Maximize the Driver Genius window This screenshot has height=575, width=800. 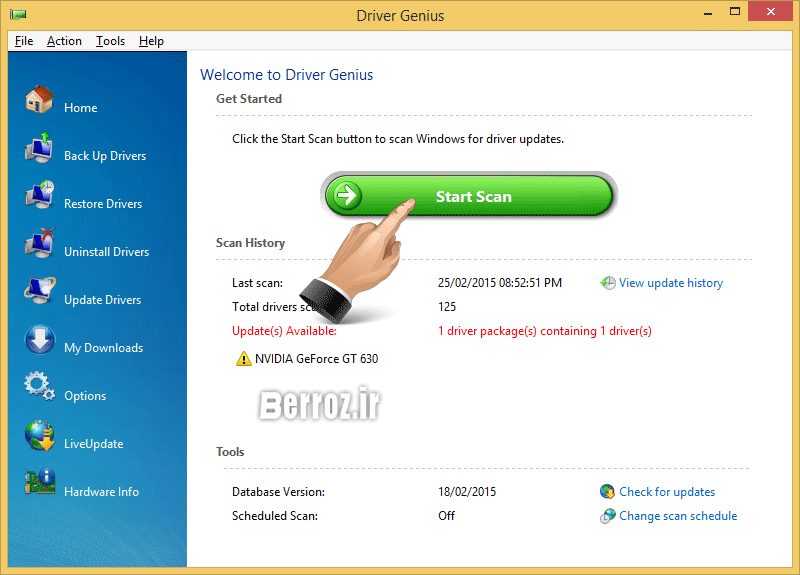point(735,11)
